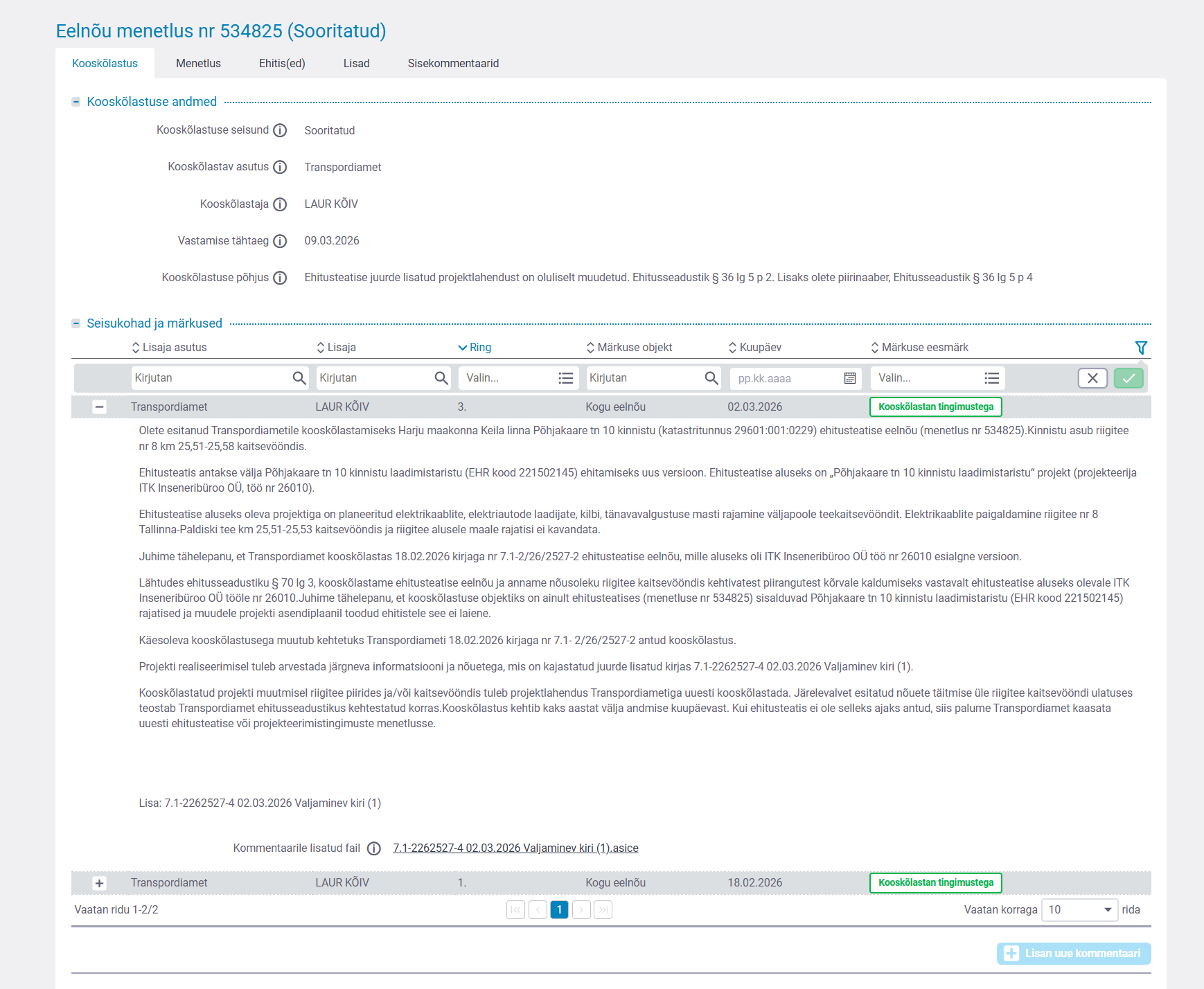Apply filters with green checkmark button
Image resolution: width=1204 pixels, height=989 pixels.
pos(1128,378)
